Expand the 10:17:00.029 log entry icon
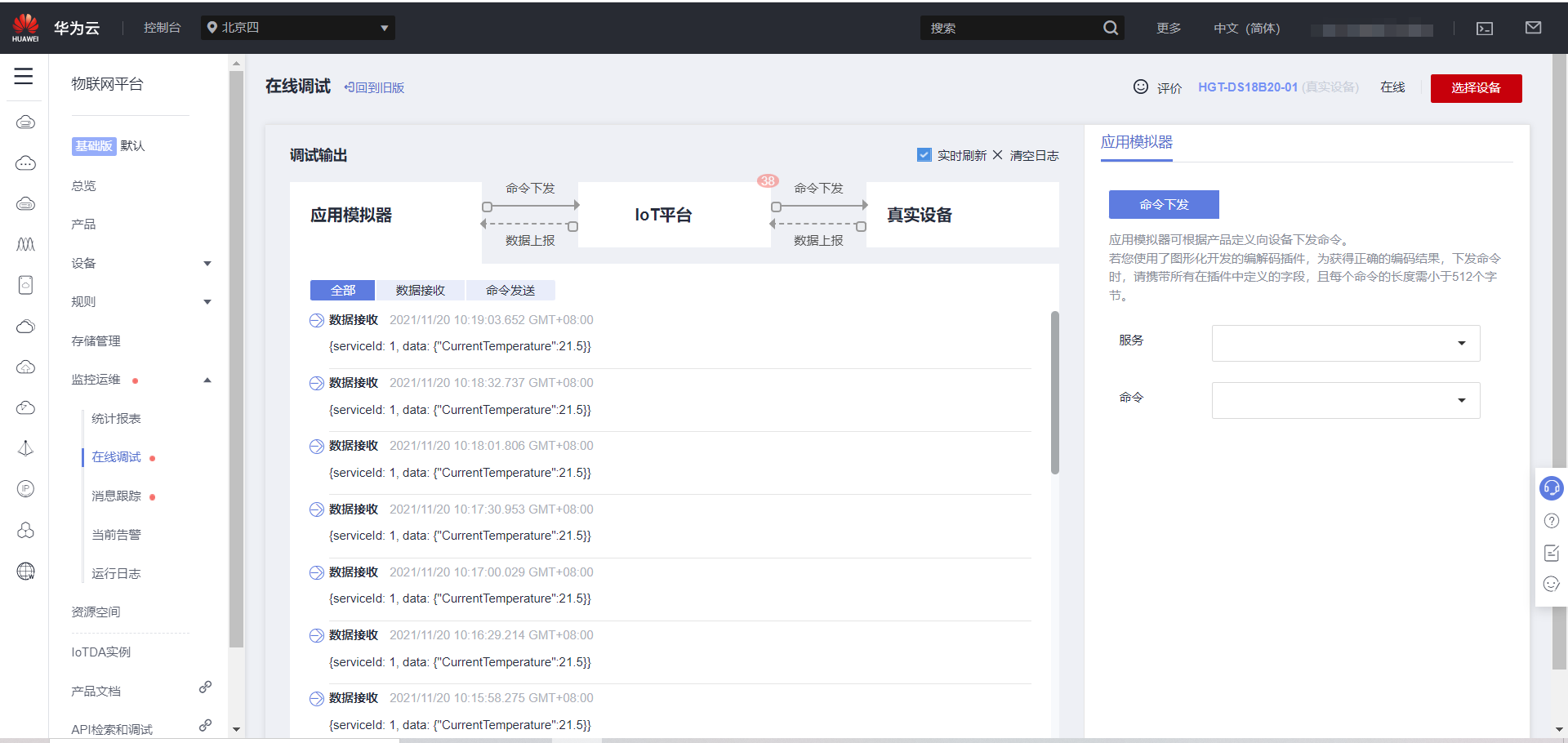Image resolution: width=1568 pixels, height=743 pixels. pyautogui.click(x=317, y=572)
